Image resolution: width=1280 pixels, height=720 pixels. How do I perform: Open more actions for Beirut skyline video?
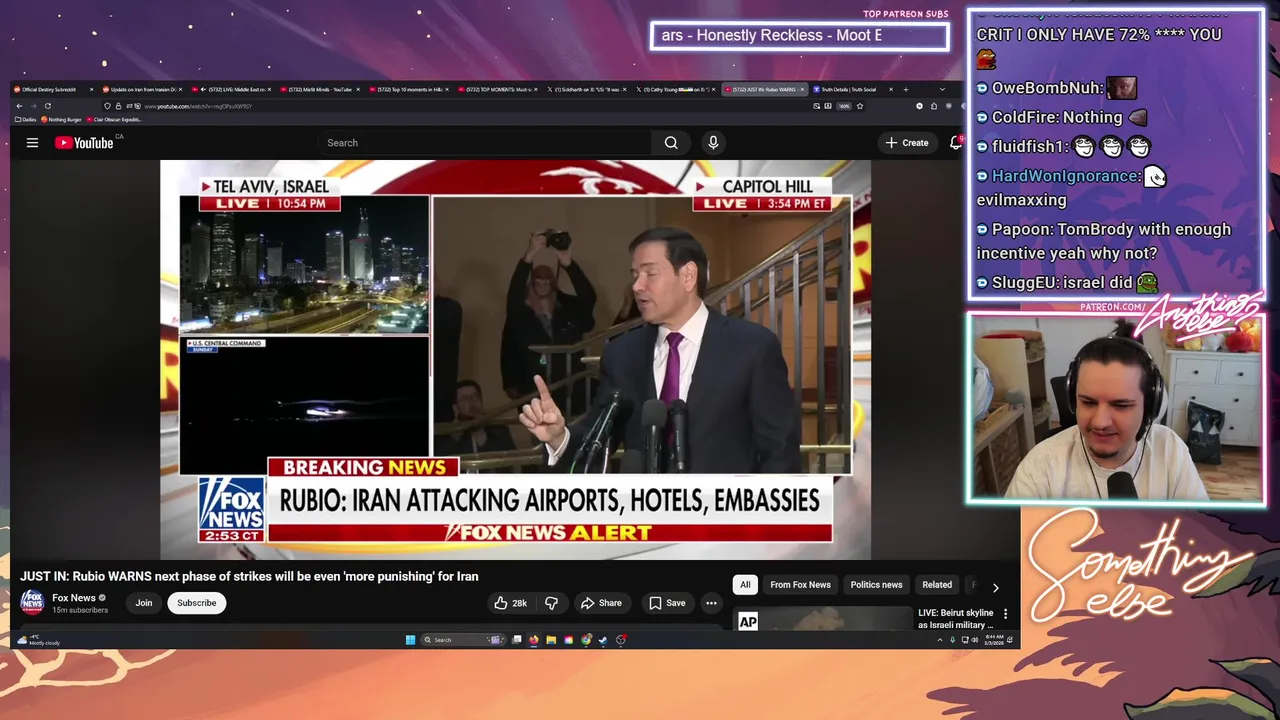coord(1005,614)
